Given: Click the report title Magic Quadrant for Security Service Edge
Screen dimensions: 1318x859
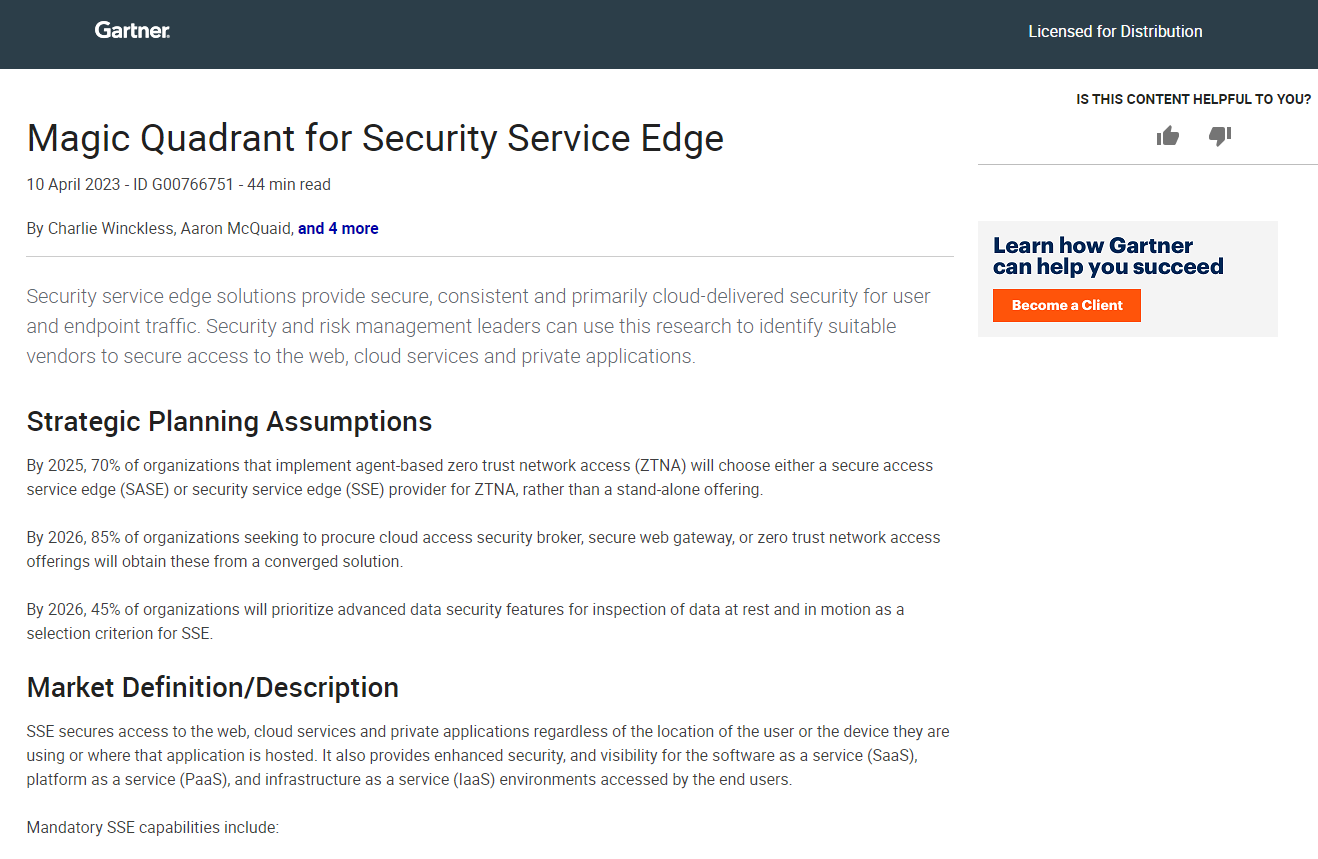Looking at the screenshot, I should coord(375,138).
